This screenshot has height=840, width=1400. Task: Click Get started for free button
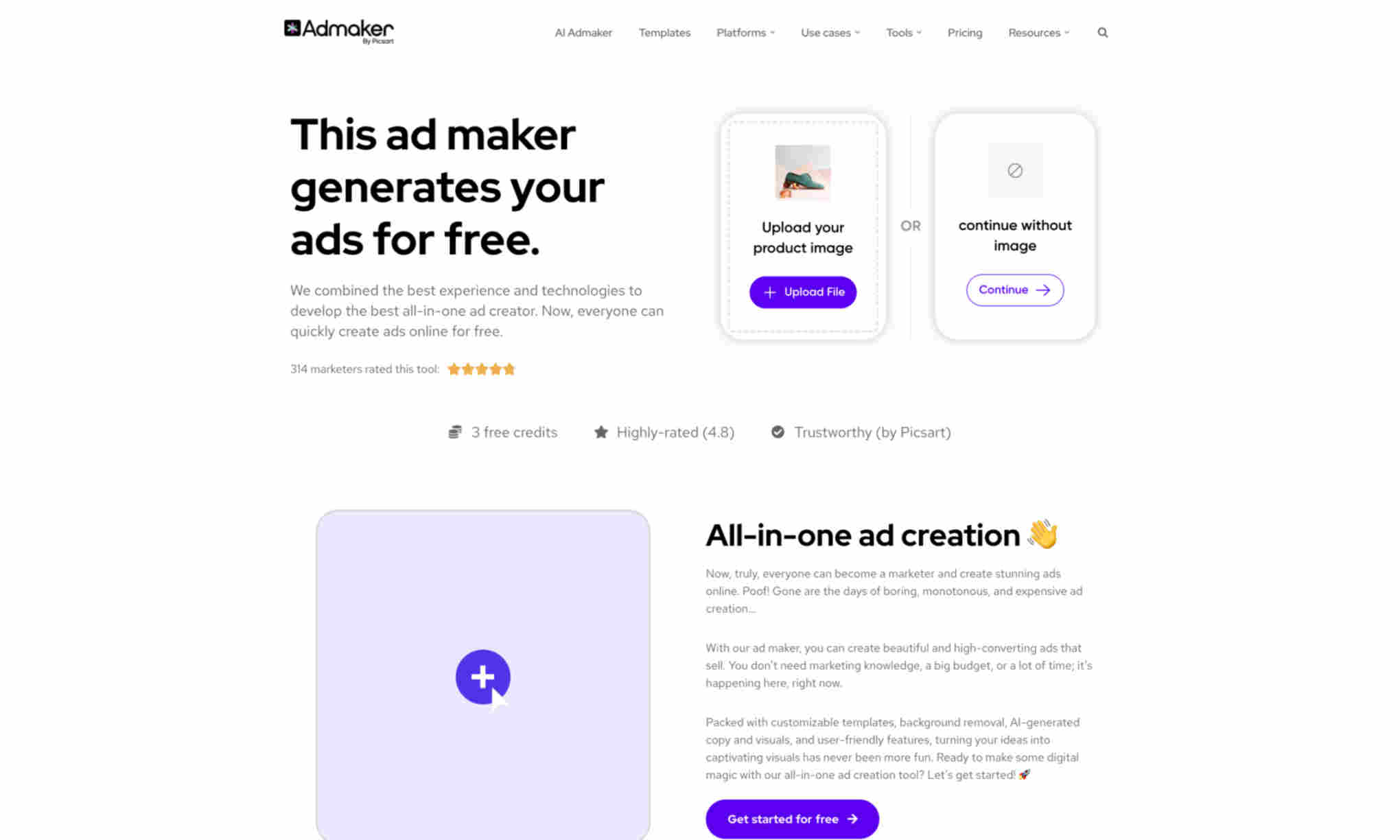point(792,819)
